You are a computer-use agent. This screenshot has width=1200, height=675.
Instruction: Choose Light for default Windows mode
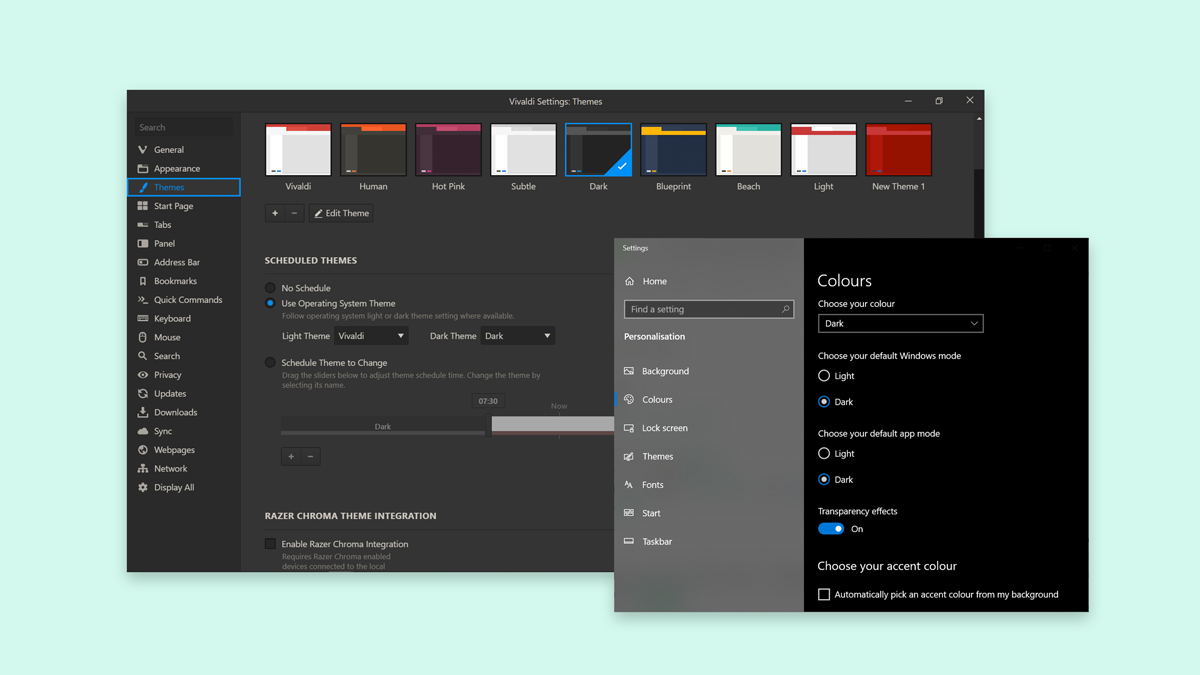824,376
